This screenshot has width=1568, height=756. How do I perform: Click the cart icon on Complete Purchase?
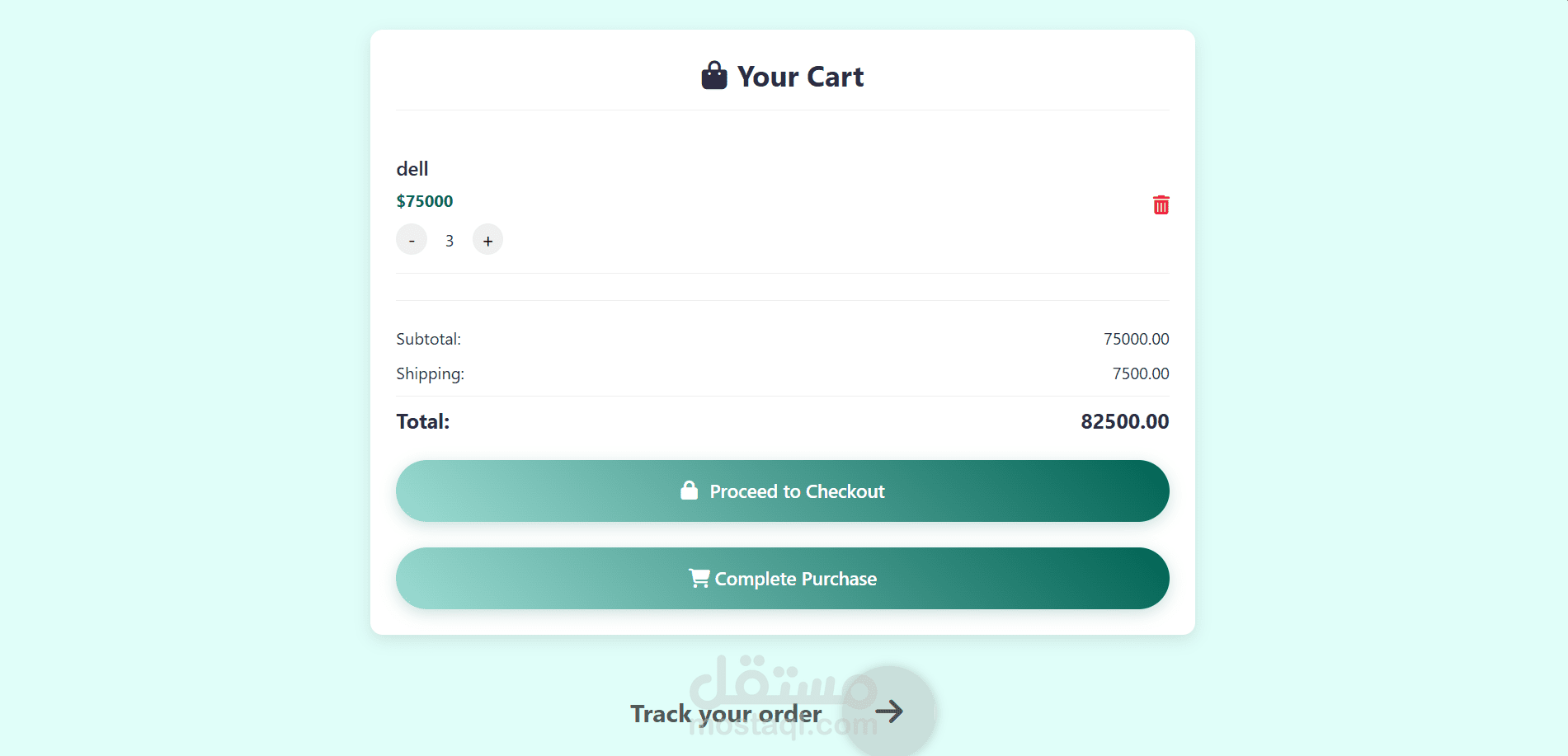(x=699, y=578)
